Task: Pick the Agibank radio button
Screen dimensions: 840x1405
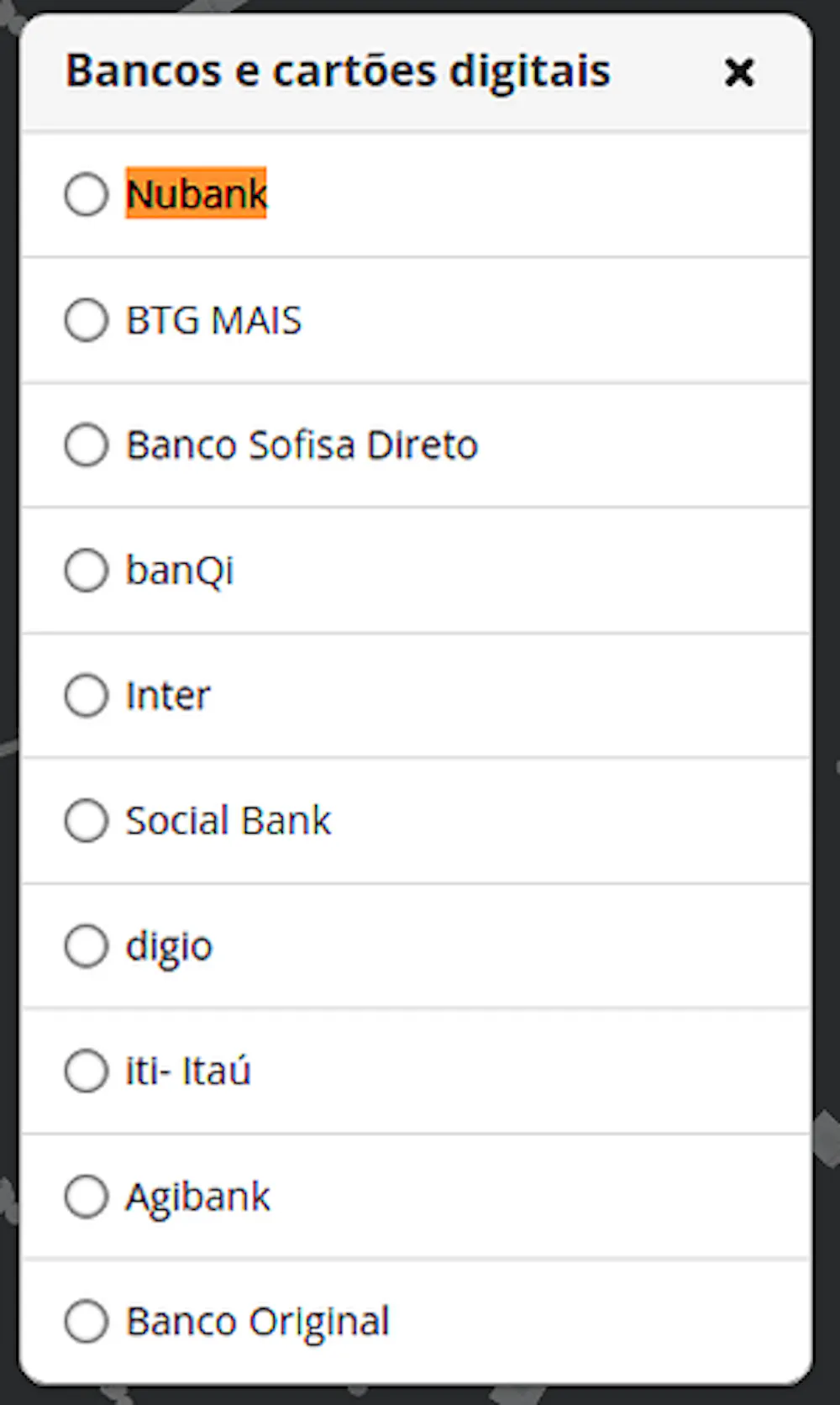Action: (87, 1197)
